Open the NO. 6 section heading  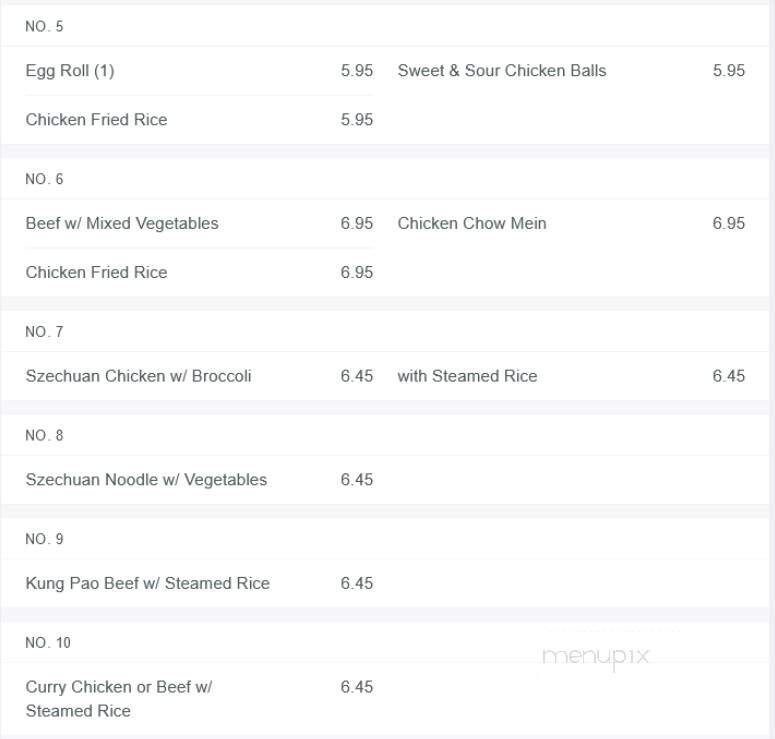click(44, 179)
